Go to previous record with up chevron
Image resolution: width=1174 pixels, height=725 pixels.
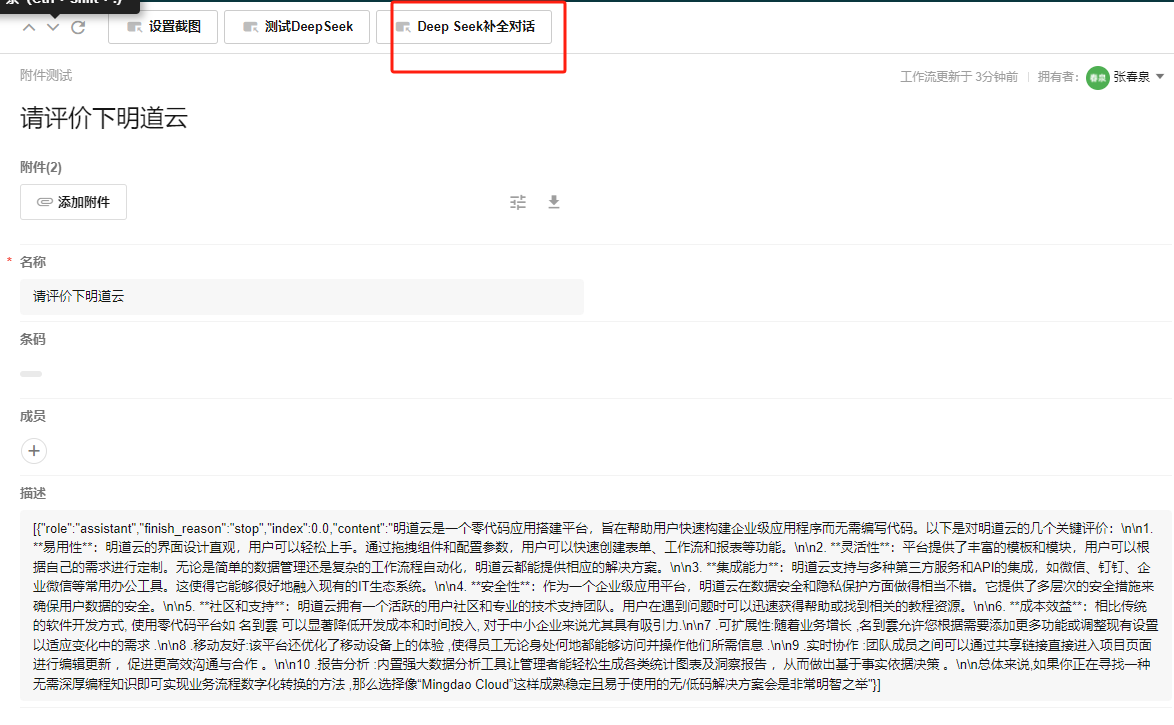28,28
